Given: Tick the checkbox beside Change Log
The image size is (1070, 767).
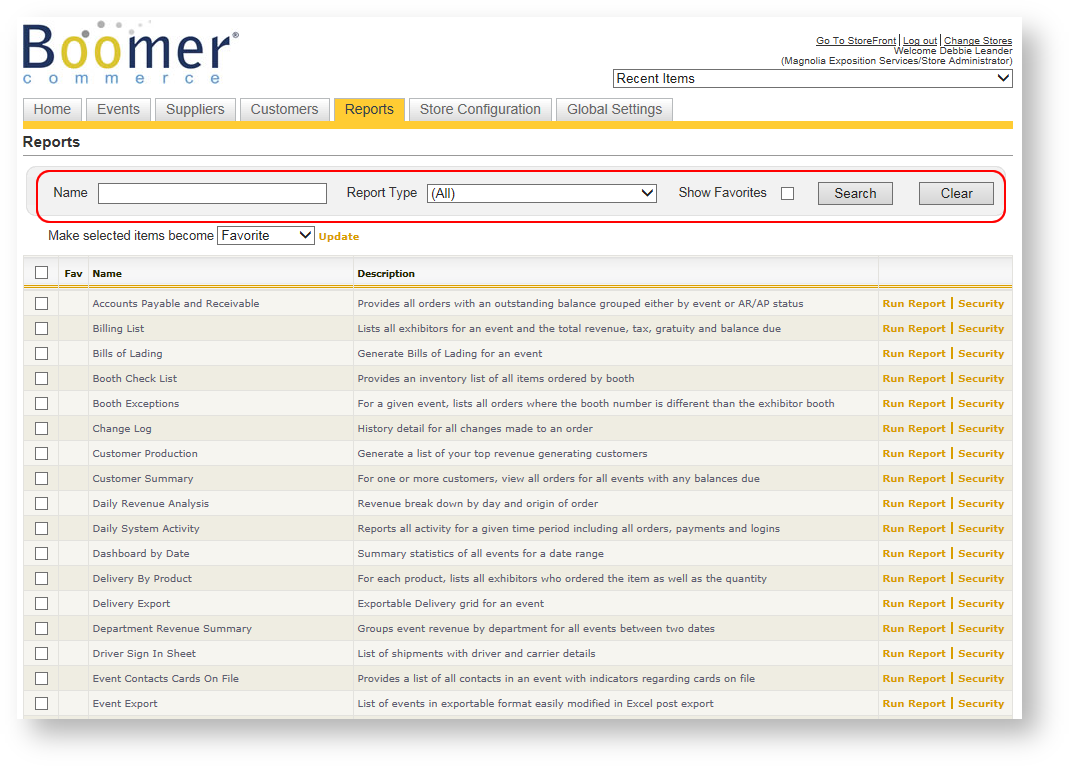Looking at the screenshot, I should (41, 428).
